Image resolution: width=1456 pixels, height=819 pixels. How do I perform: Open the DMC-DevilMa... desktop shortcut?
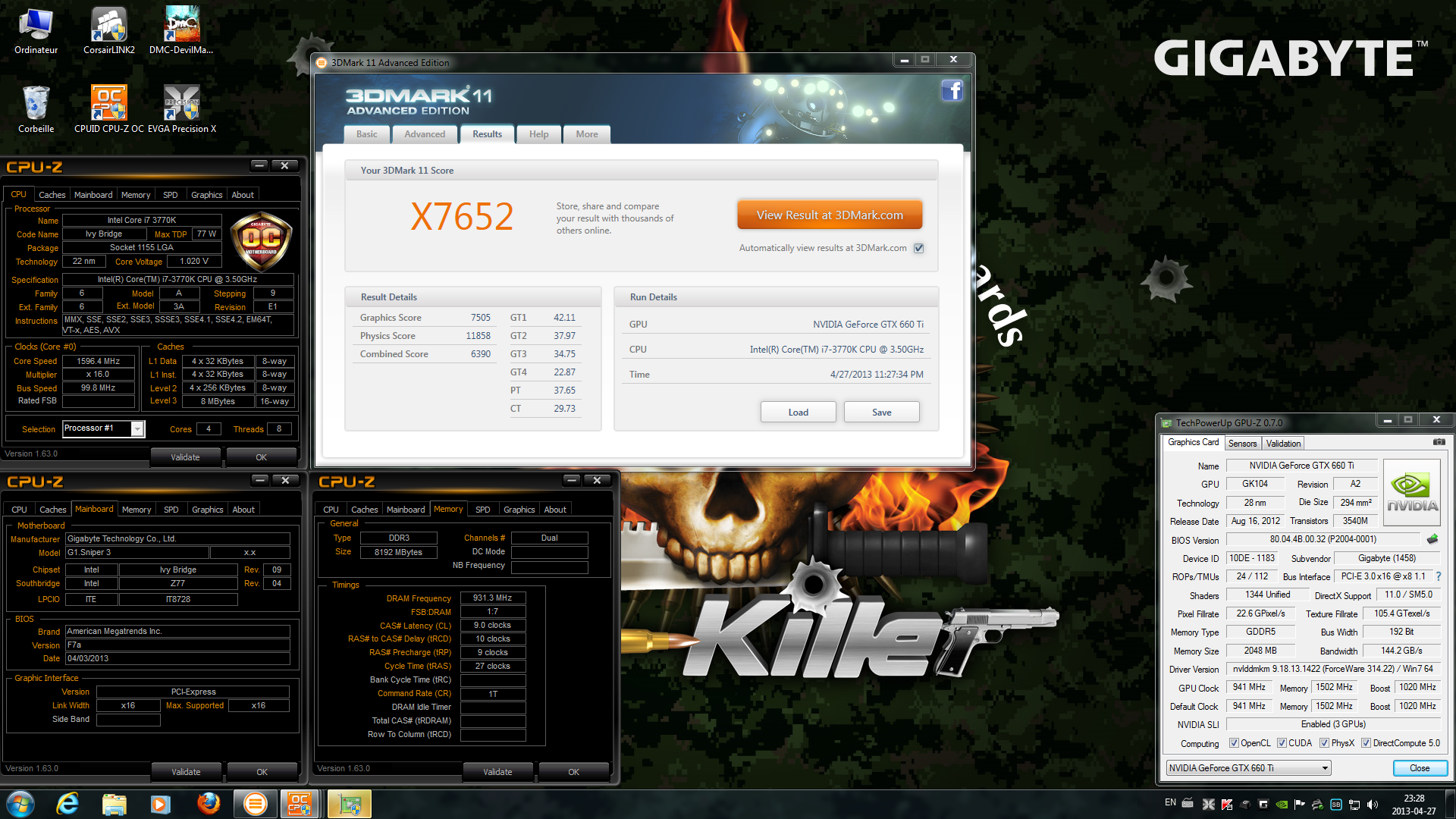pyautogui.click(x=181, y=32)
